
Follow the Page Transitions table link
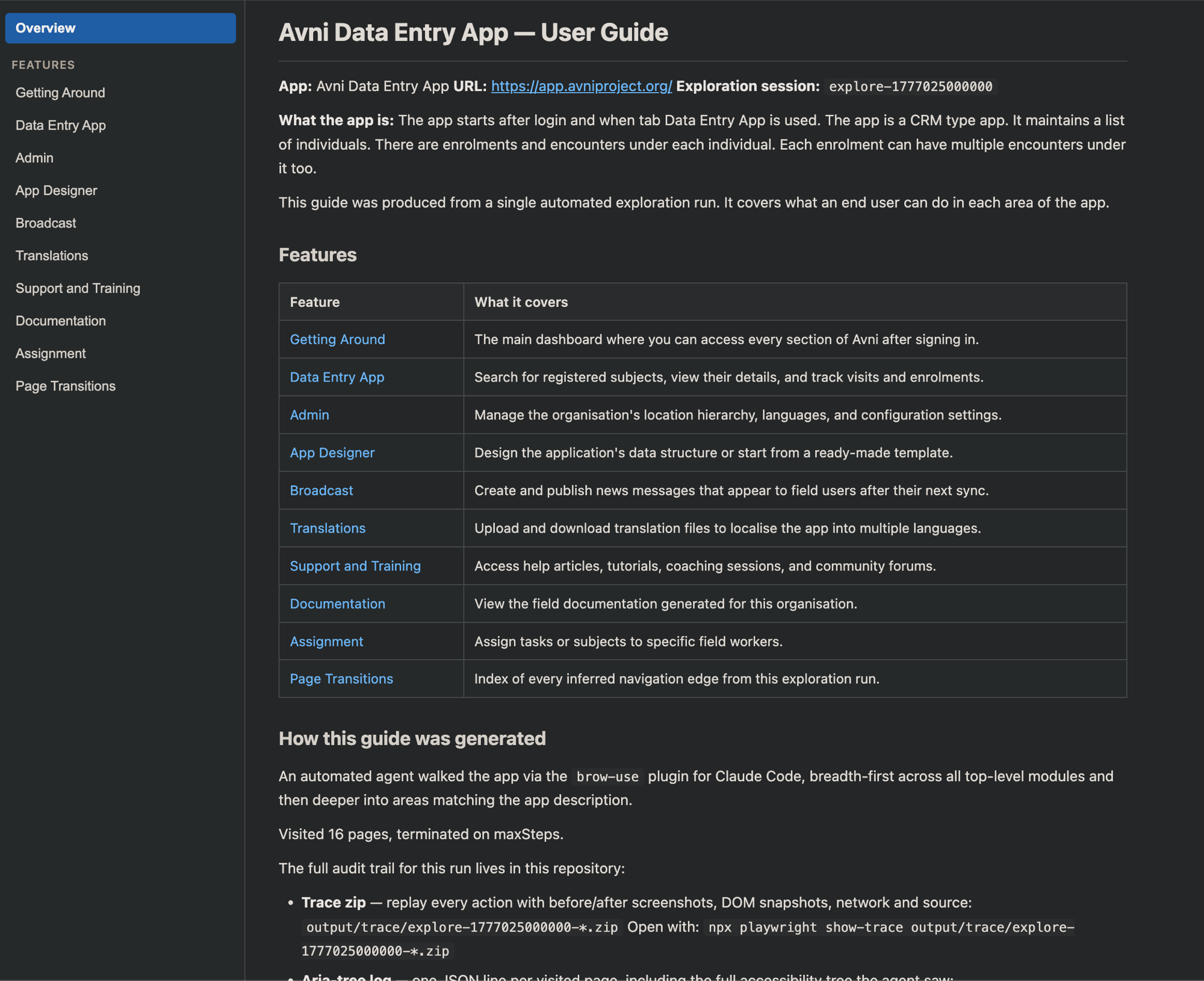pyautogui.click(x=341, y=679)
